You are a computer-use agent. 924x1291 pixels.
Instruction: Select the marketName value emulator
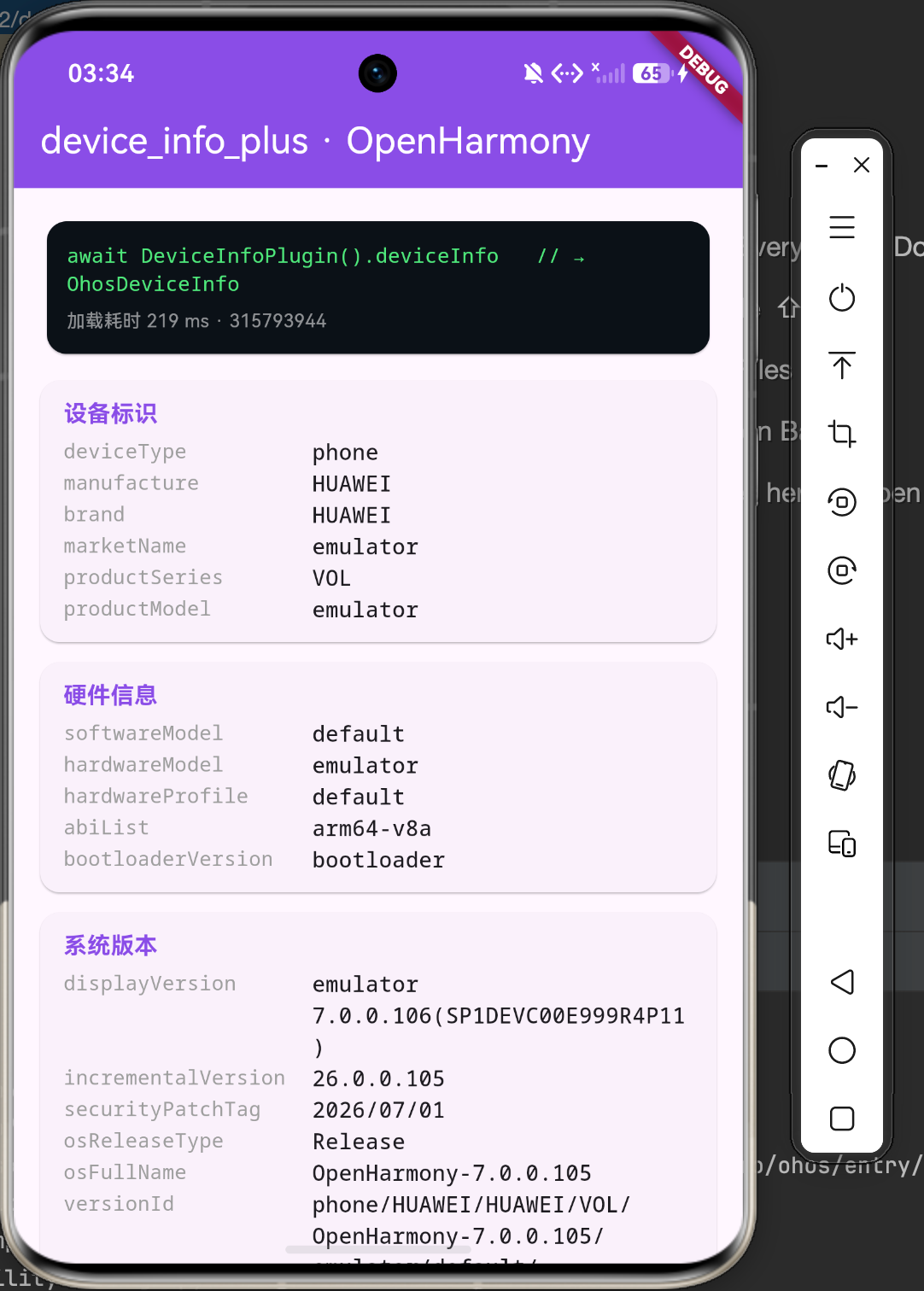pos(365,547)
